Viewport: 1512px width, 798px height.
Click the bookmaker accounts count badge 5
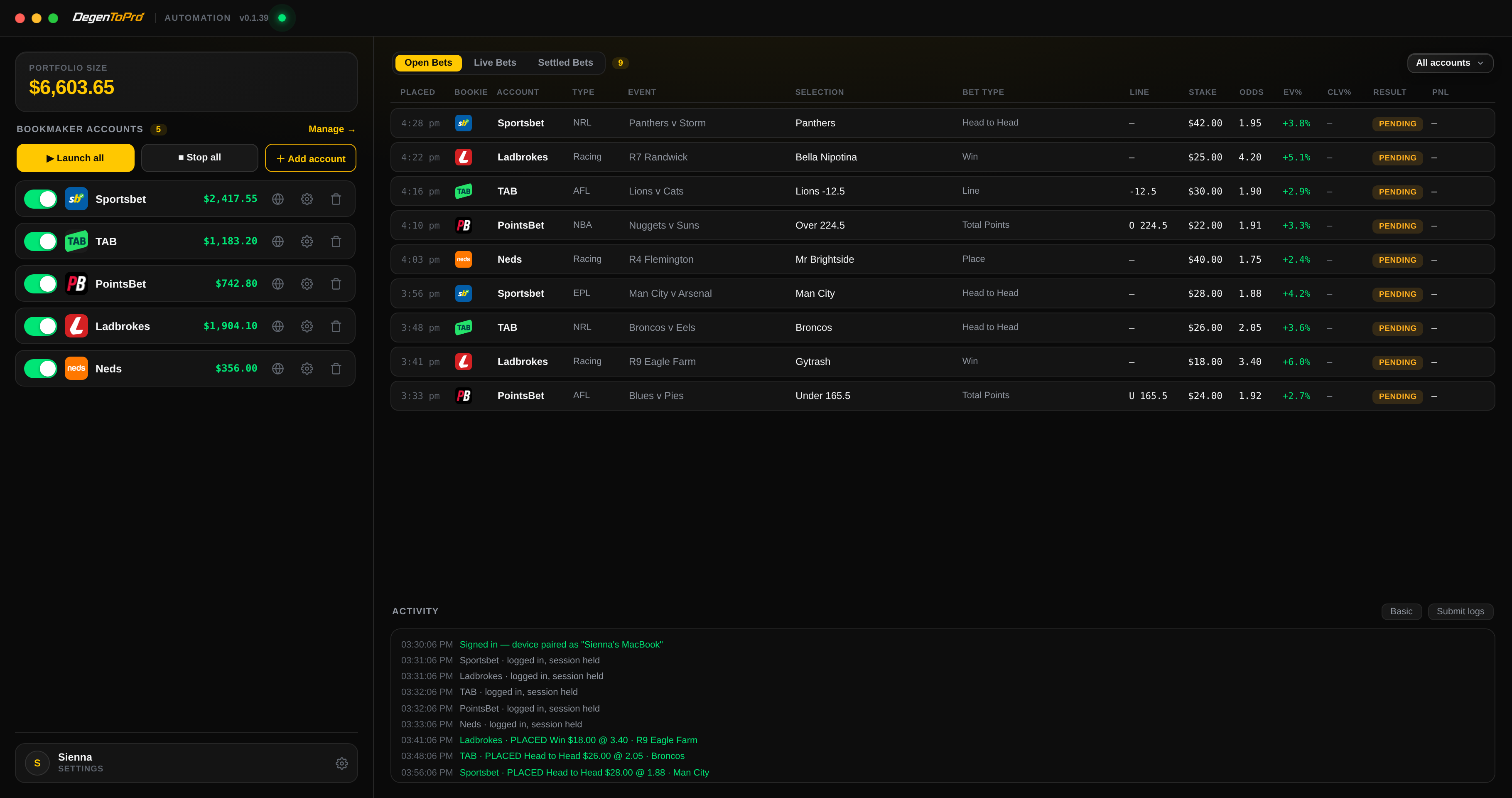tap(159, 129)
